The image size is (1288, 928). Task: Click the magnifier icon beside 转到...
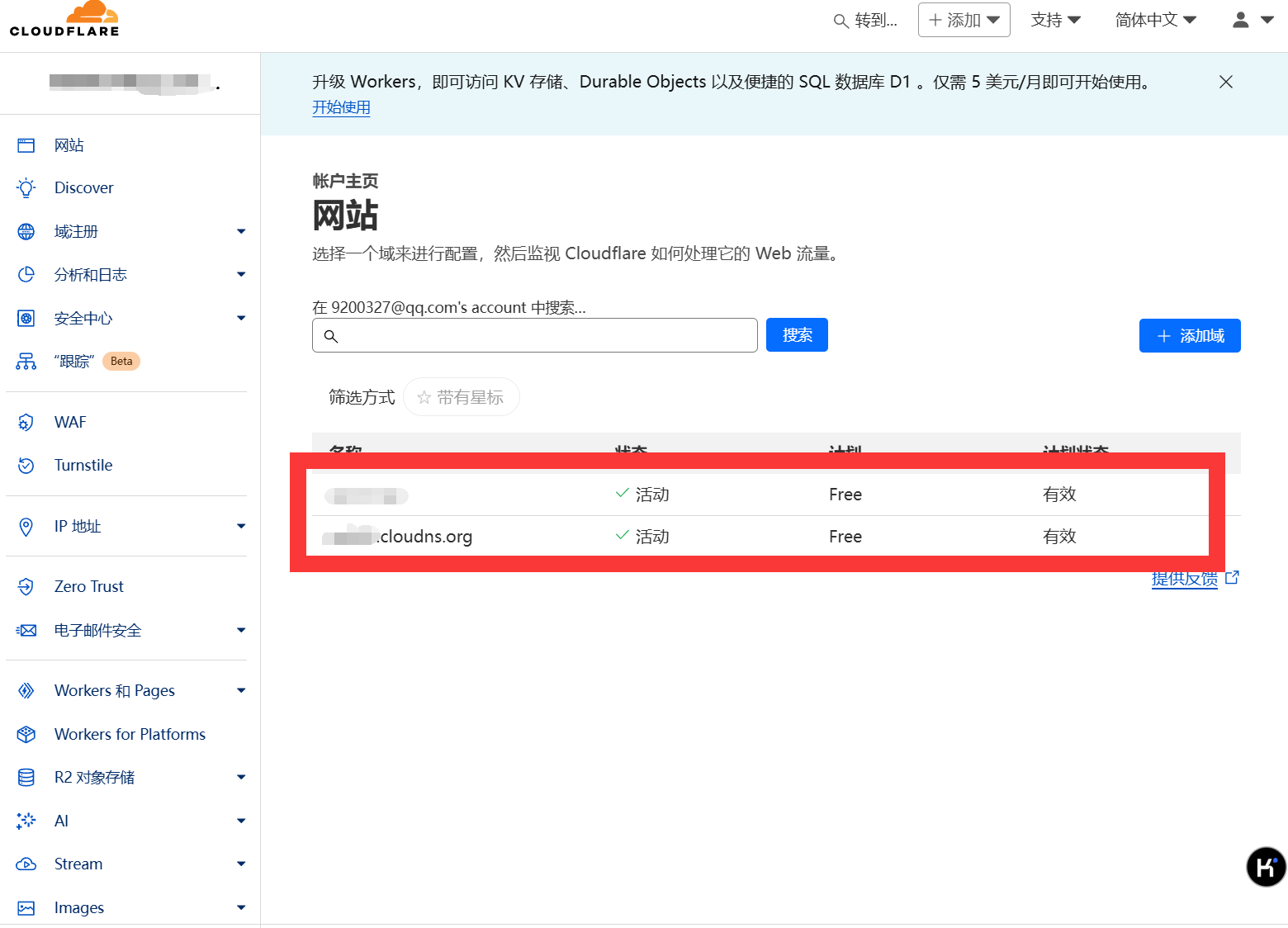pyautogui.click(x=841, y=21)
